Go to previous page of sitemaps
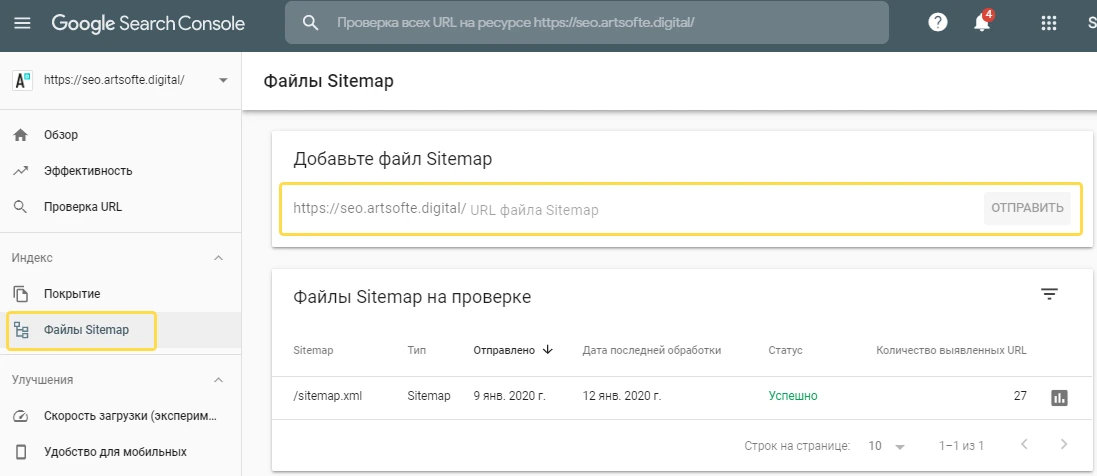Viewport: 1097px width, 476px height. click(1024, 444)
